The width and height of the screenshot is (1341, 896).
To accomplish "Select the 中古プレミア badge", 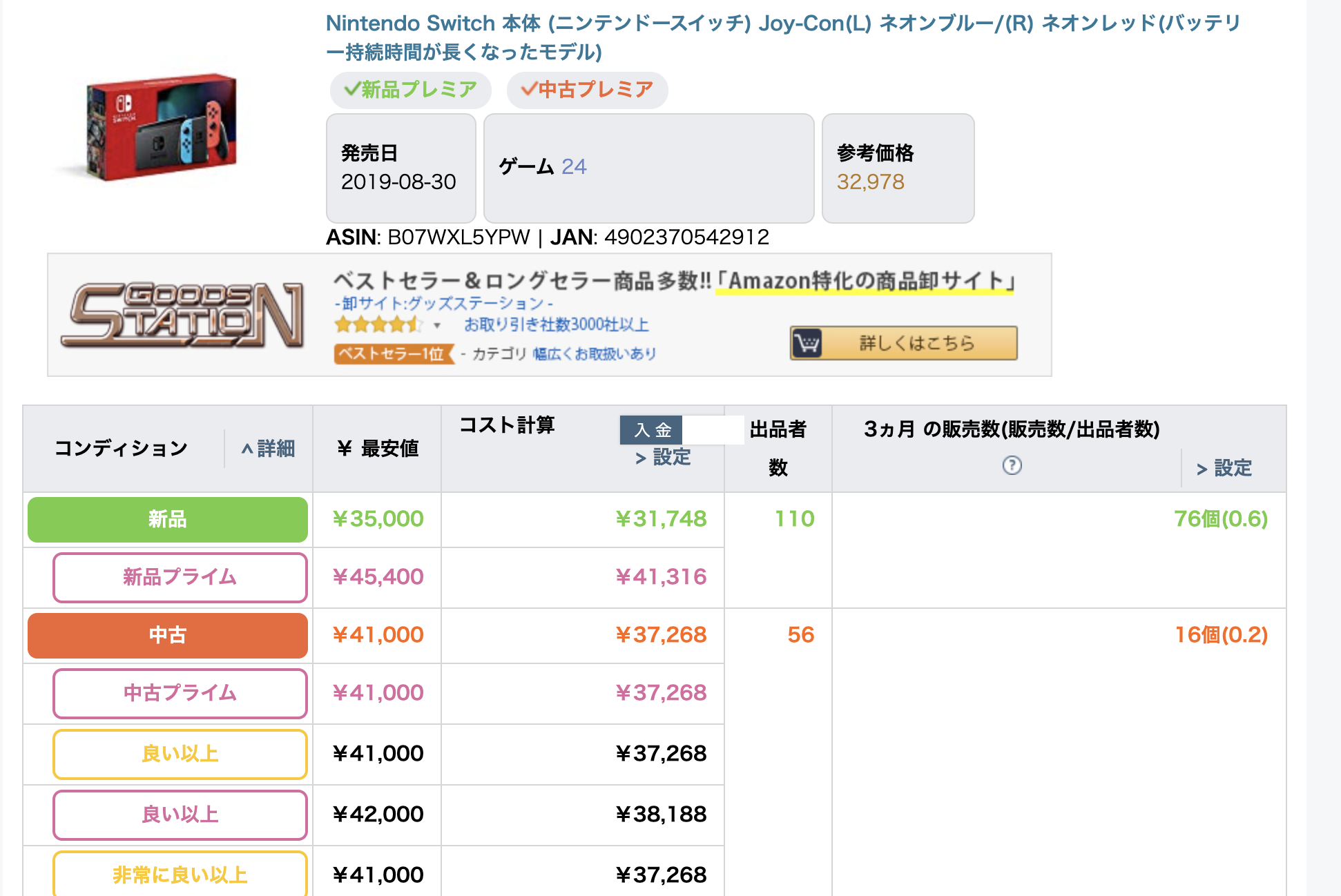I will pyautogui.click(x=587, y=90).
